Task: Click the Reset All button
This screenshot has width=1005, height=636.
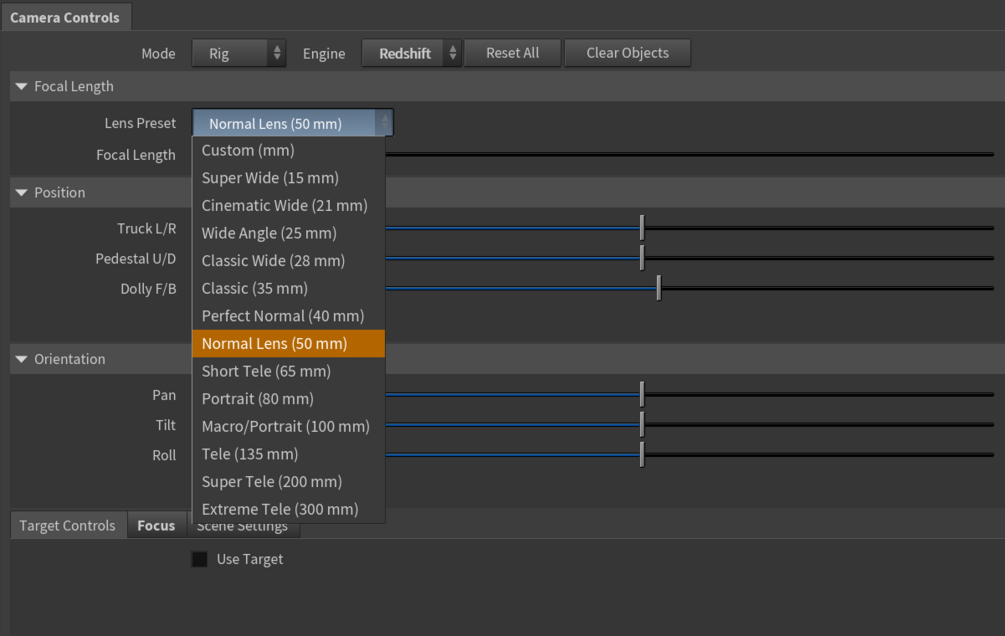Action: click(x=512, y=54)
